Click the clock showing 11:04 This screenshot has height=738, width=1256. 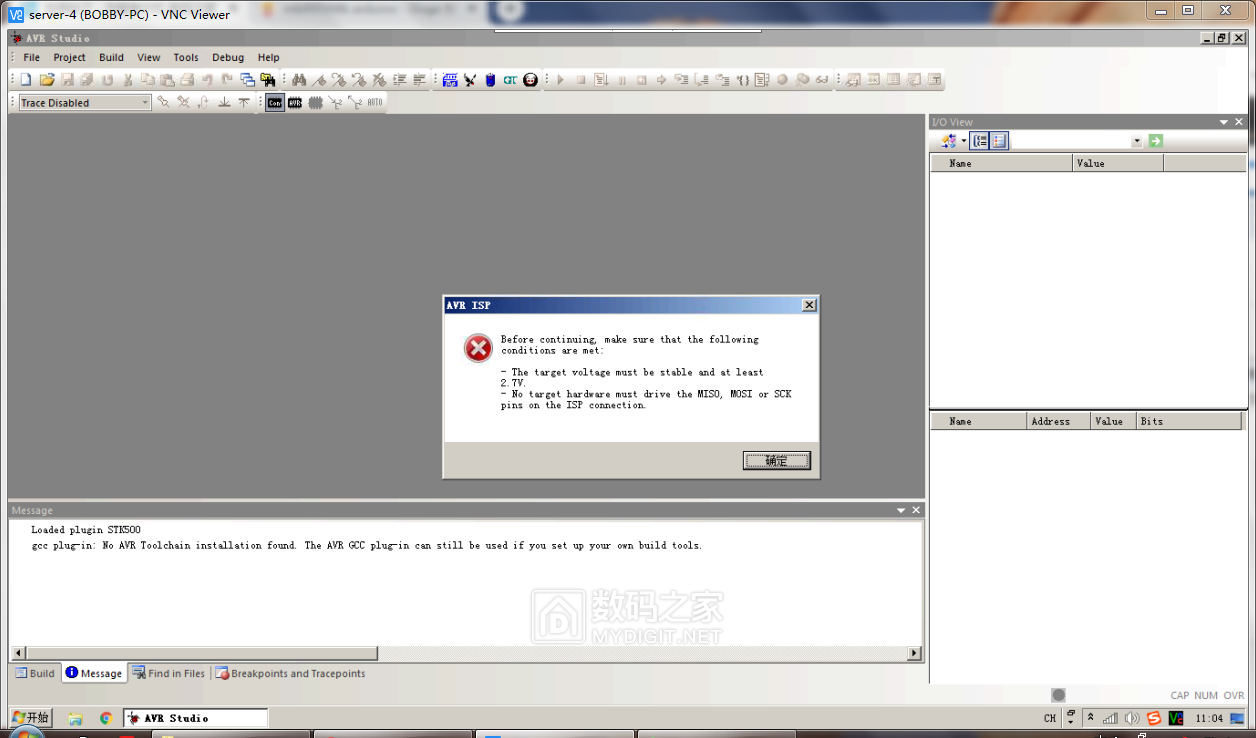[x=1210, y=718]
